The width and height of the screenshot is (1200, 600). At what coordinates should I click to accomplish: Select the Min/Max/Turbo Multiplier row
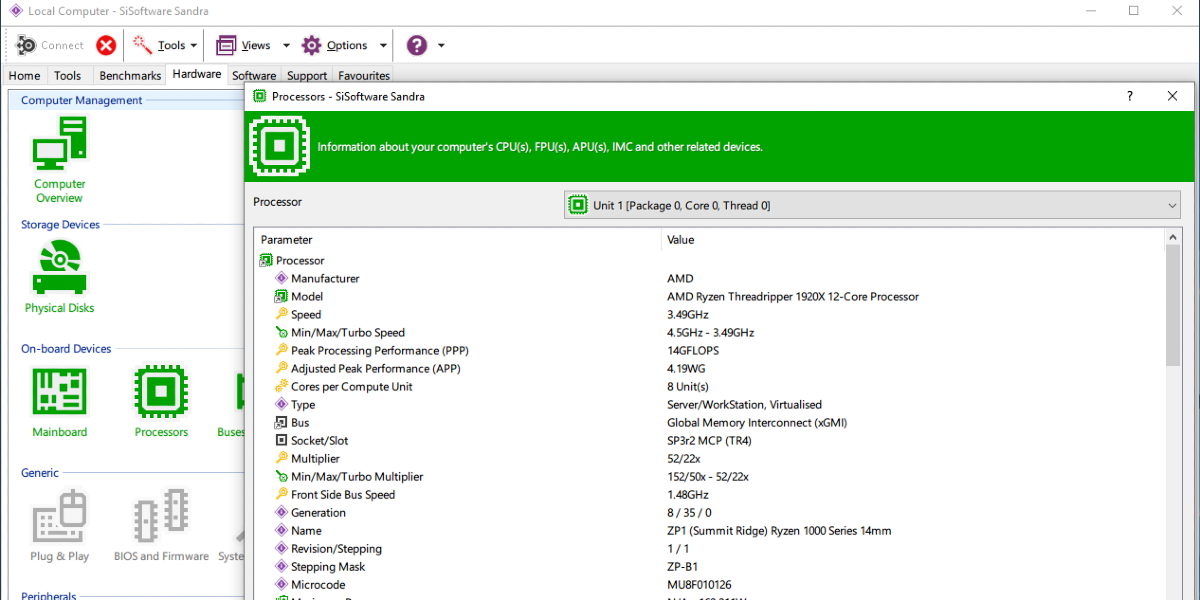pyautogui.click(x=710, y=476)
